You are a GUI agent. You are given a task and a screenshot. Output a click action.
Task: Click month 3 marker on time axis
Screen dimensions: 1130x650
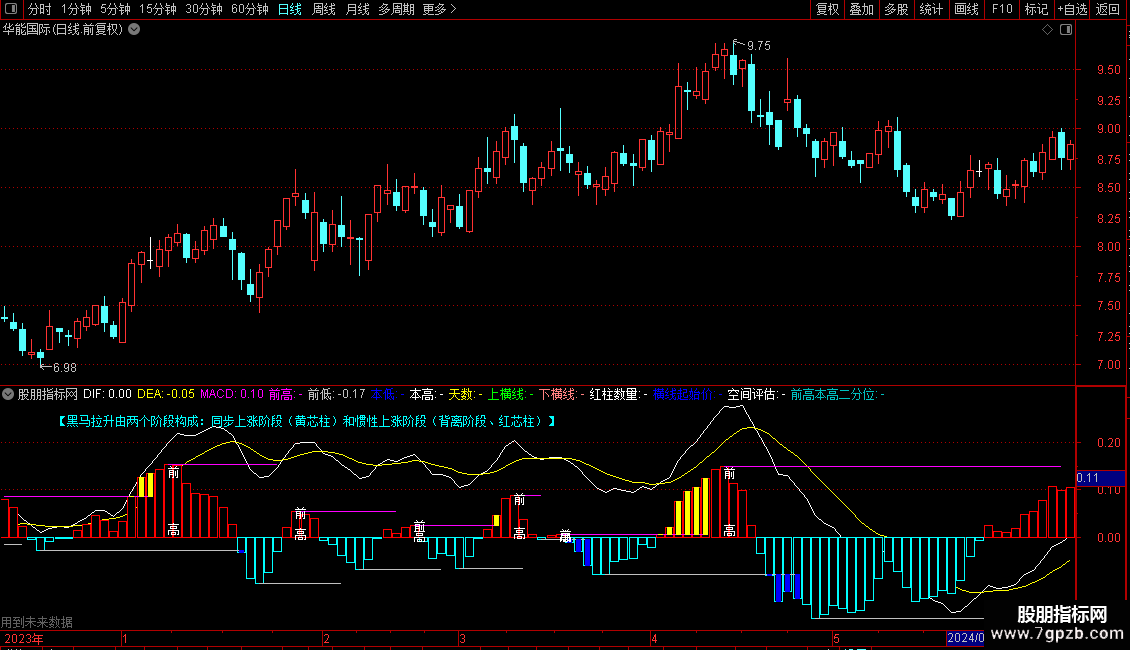462,638
